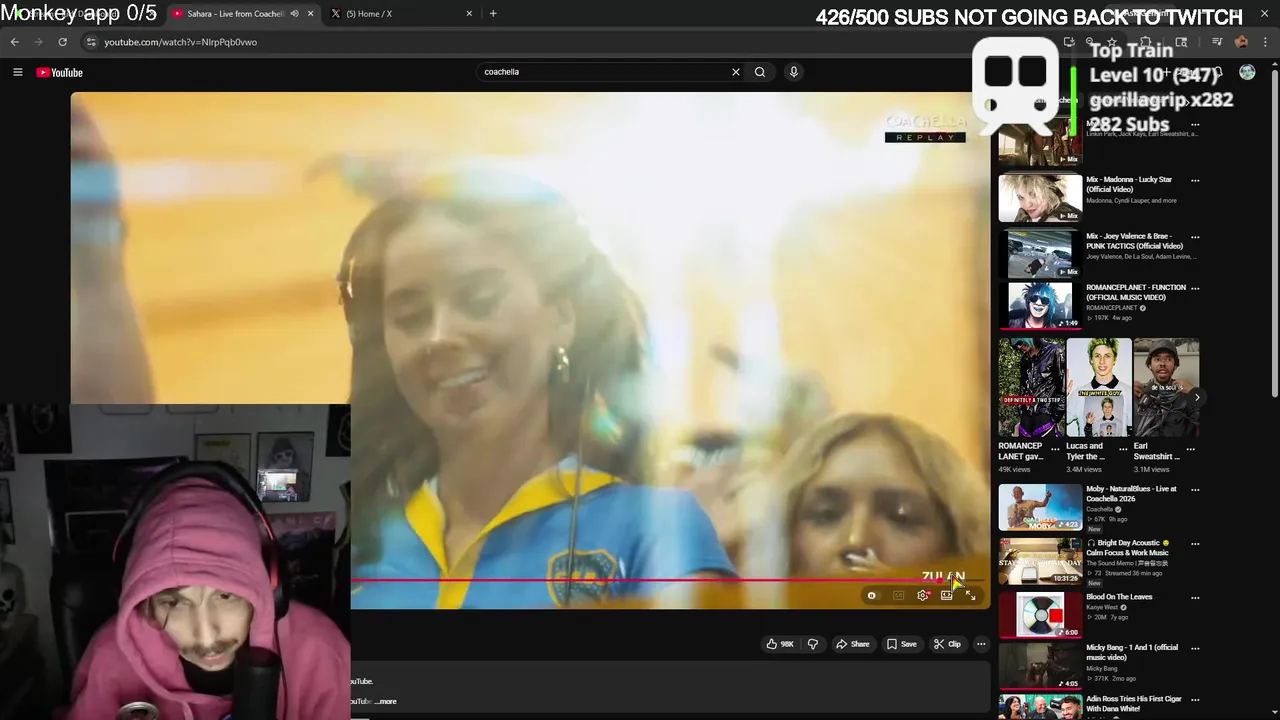
Task: Run search with the magnifier button
Action: tap(760, 72)
